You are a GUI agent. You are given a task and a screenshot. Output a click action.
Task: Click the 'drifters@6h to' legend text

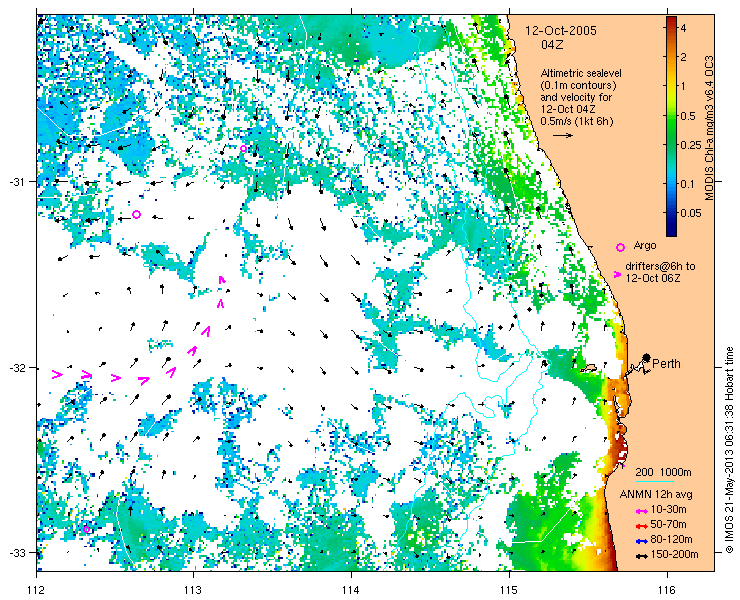660,267
